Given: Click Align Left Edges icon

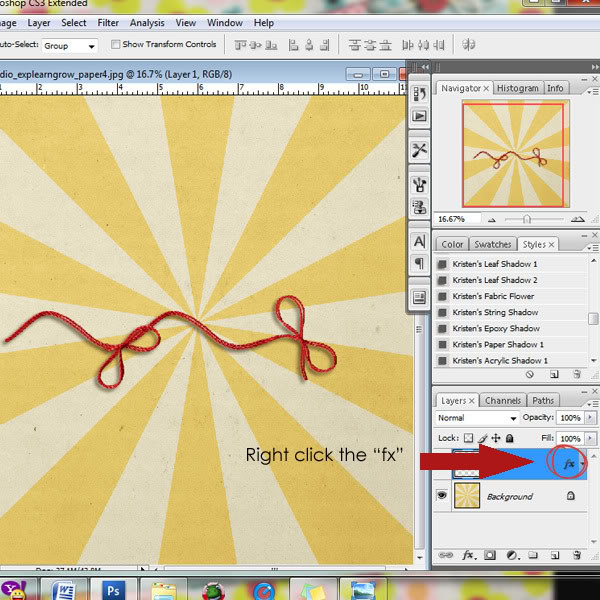Looking at the screenshot, I should [293, 45].
